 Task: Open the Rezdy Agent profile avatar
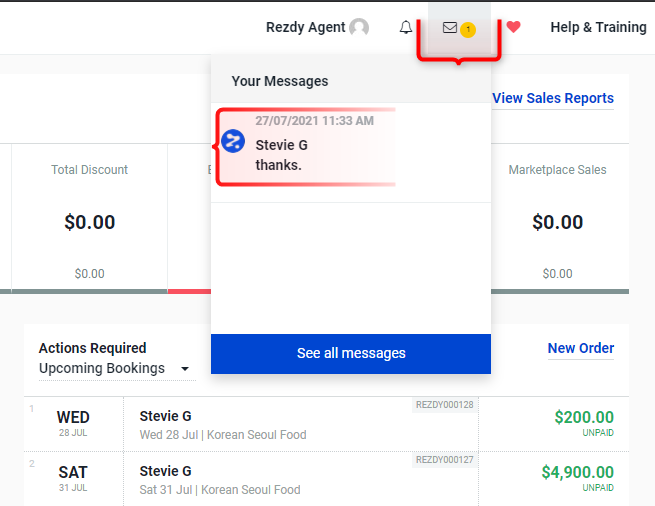[x=359, y=28]
